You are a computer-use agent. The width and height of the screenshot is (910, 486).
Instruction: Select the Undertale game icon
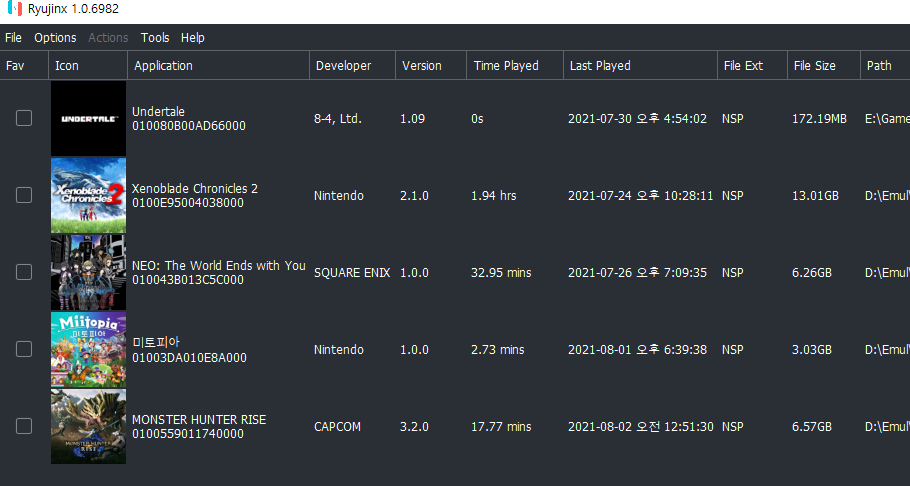click(88, 118)
